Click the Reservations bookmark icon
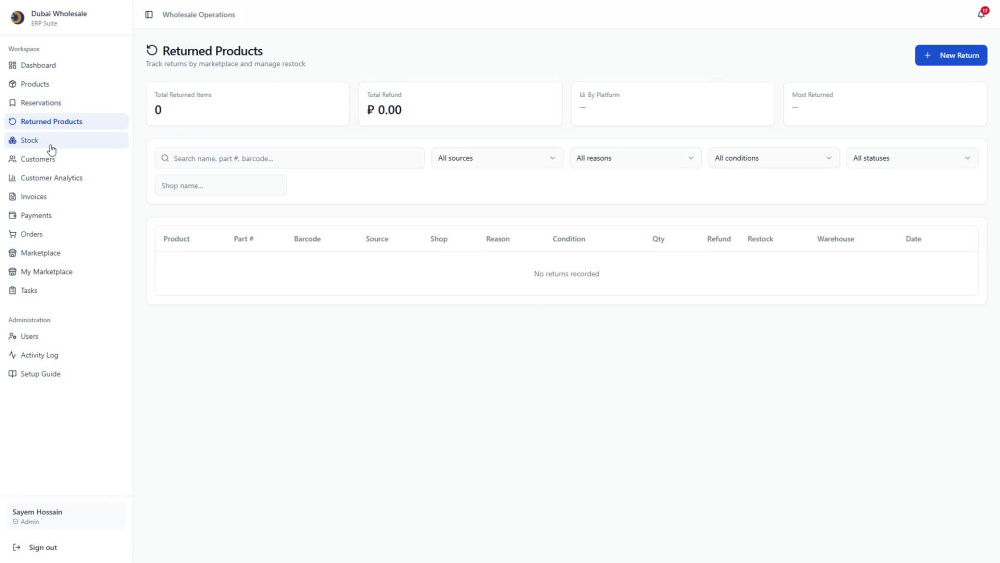This screenshot has width=1000, height=563. (12, 103)
